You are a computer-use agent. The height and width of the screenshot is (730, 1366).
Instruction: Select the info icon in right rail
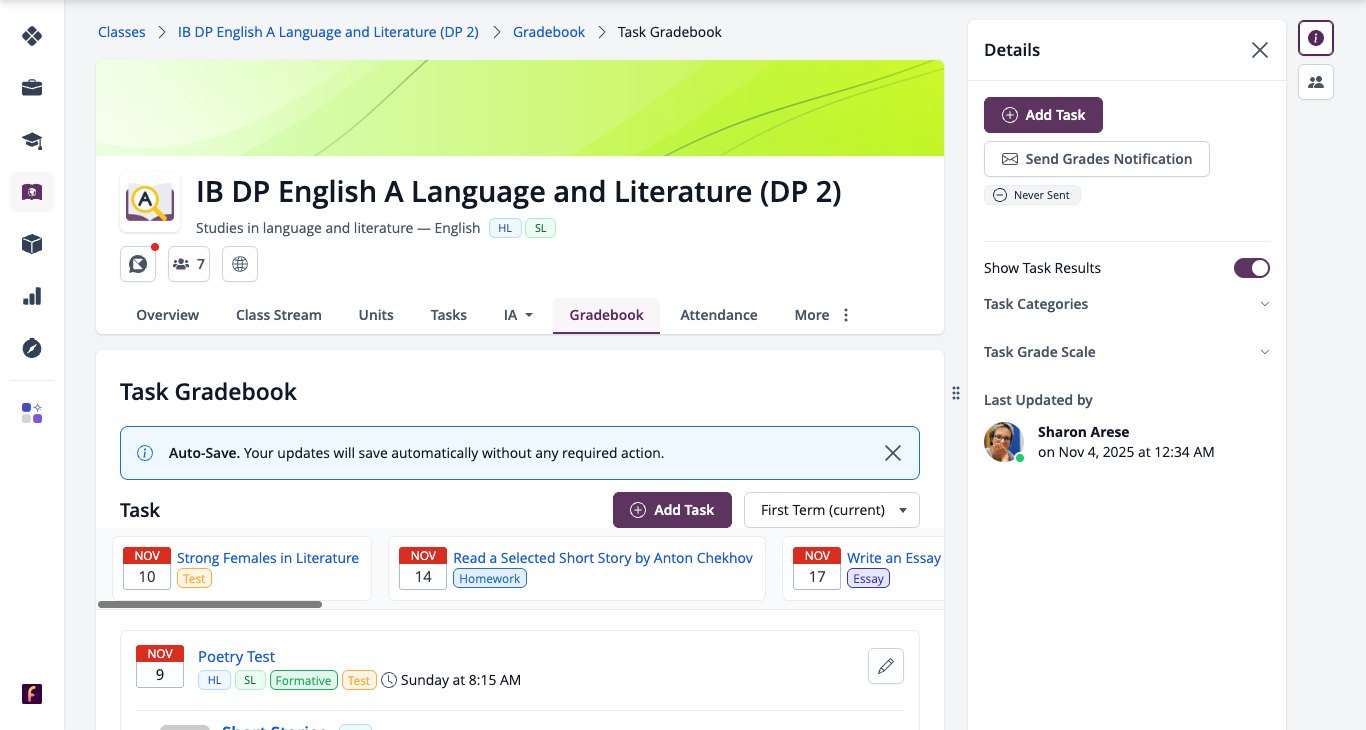pos(1316,38)
